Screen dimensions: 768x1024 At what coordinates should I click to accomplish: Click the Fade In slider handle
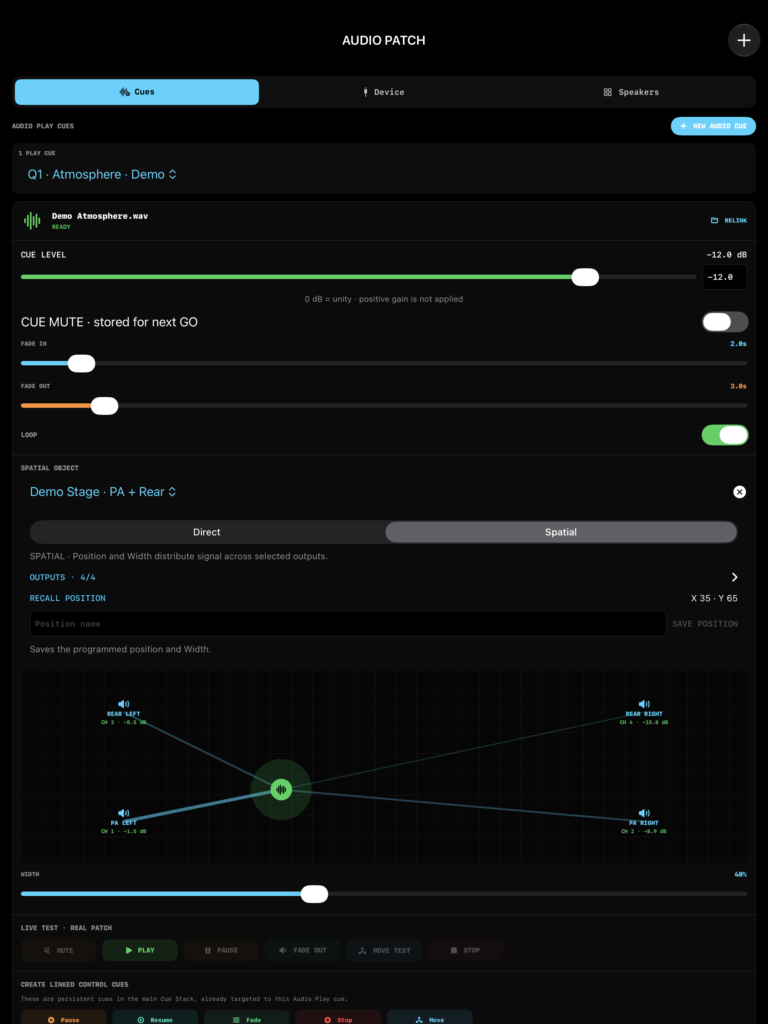(x=82, y=363)
